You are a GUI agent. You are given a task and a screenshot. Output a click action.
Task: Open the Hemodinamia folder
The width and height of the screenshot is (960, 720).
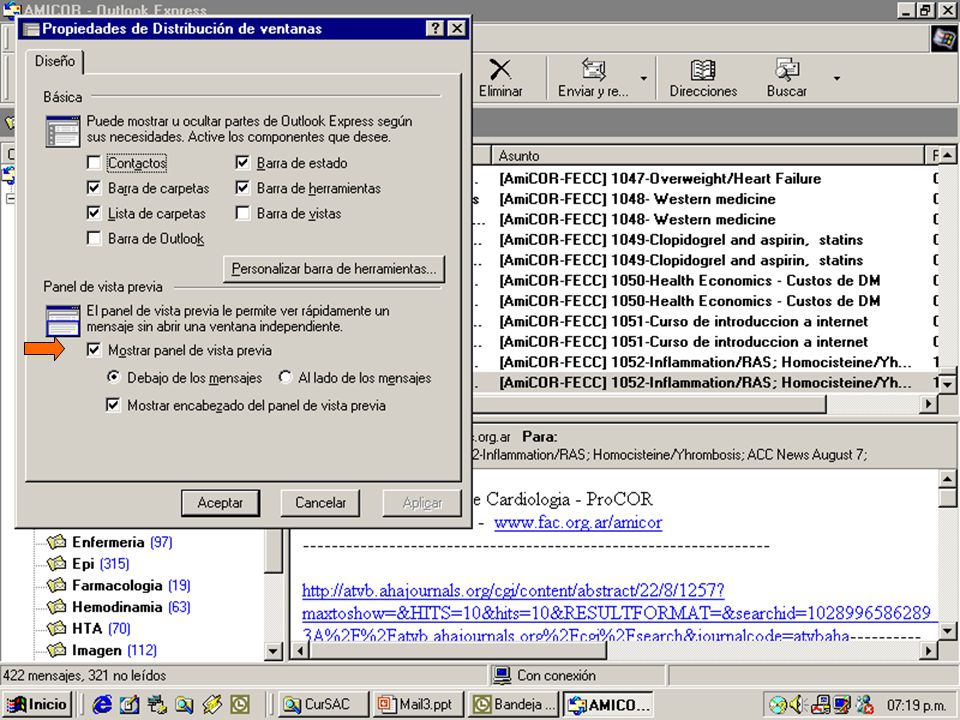coord(117,607)
